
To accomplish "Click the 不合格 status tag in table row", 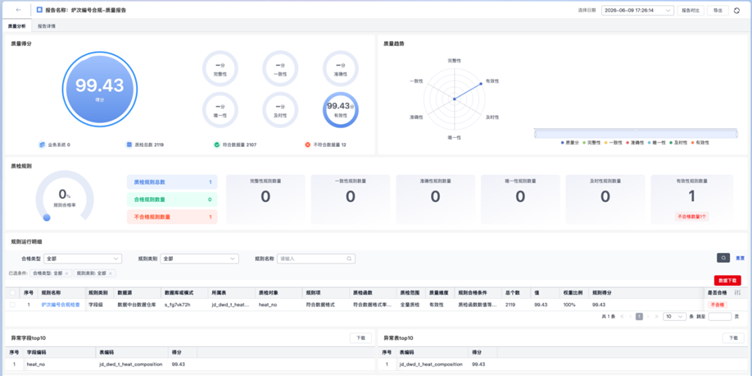I will [716, 305].
